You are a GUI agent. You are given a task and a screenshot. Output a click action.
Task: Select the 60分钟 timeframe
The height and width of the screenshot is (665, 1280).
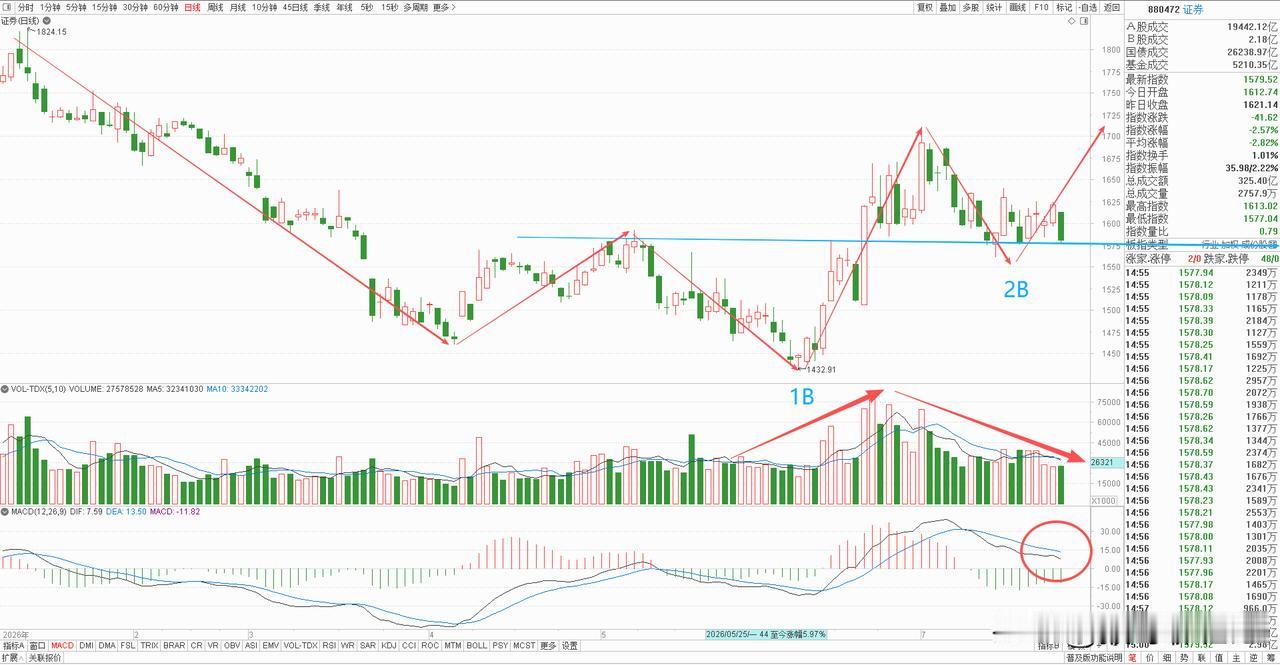point(166,7)
